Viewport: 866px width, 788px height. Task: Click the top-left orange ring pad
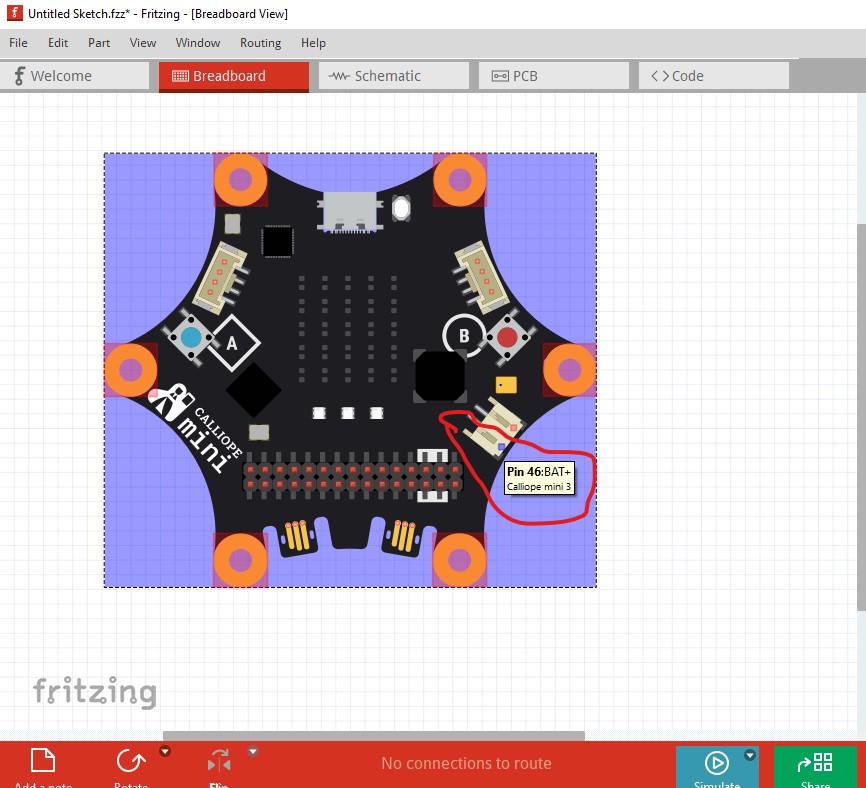(x=240, y=179)
